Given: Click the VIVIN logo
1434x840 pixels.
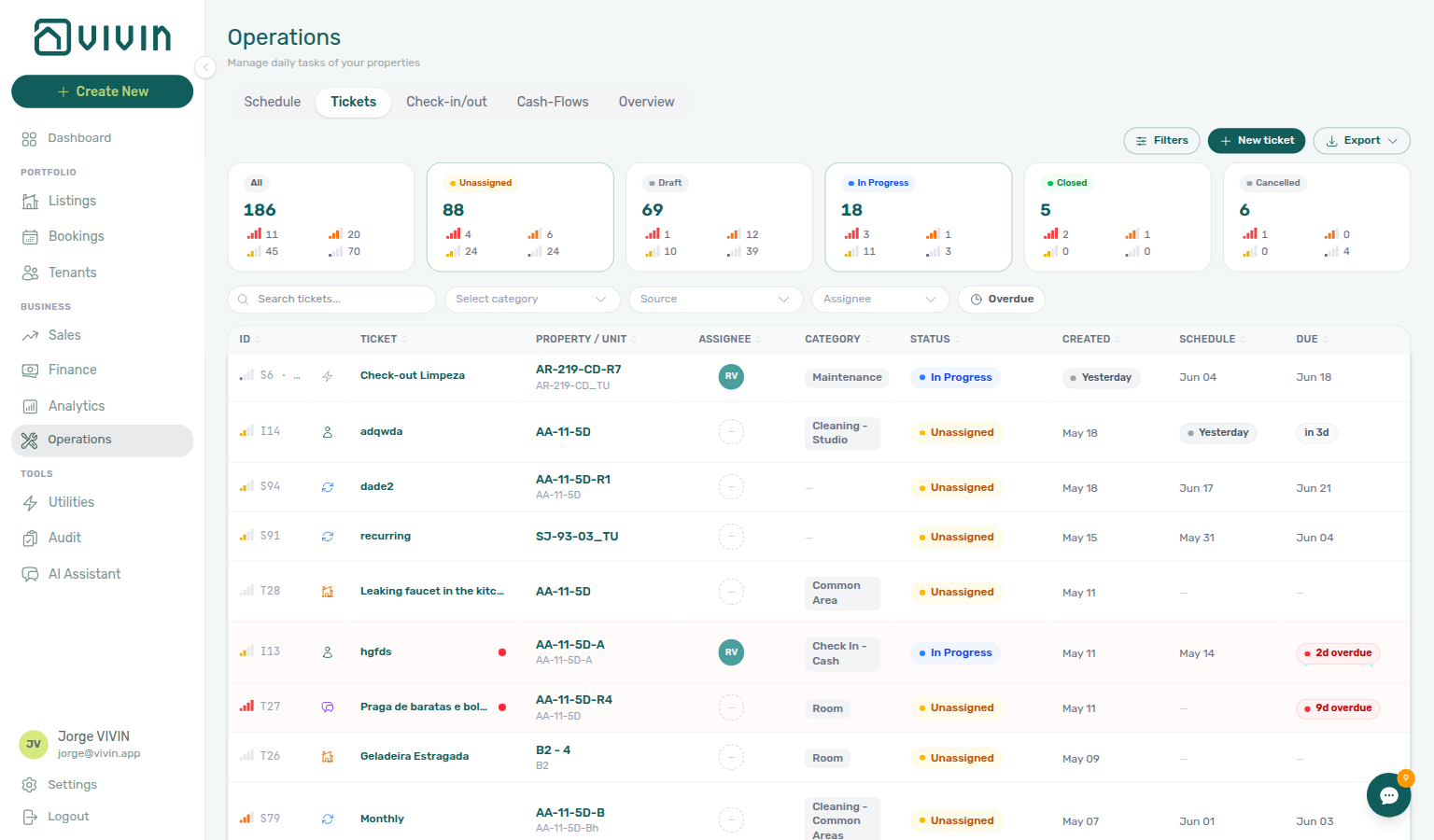Looking at the screenshot, I should 103,37.
